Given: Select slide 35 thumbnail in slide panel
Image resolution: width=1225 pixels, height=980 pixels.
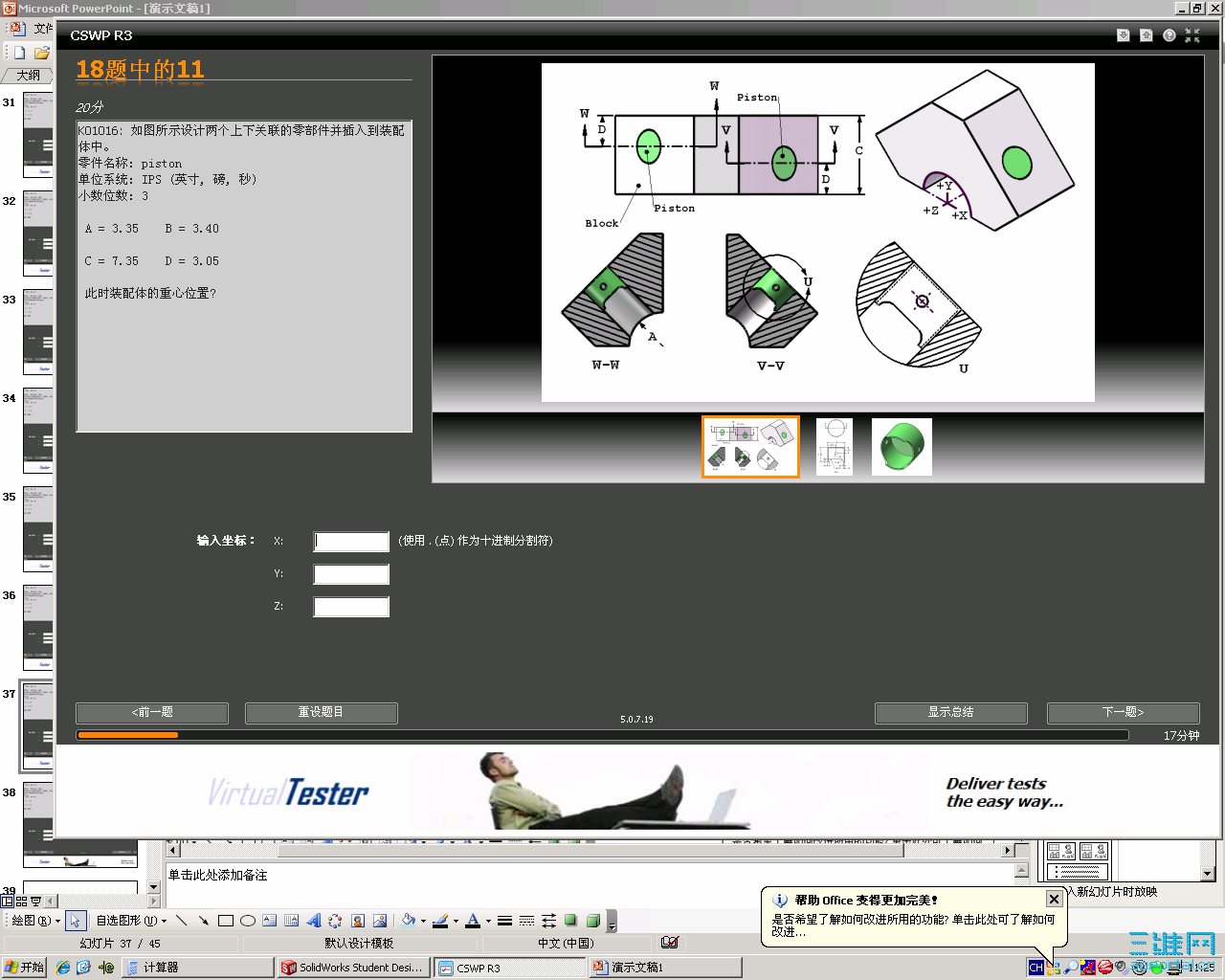Looking at the screenshot, I should [38, 529].
